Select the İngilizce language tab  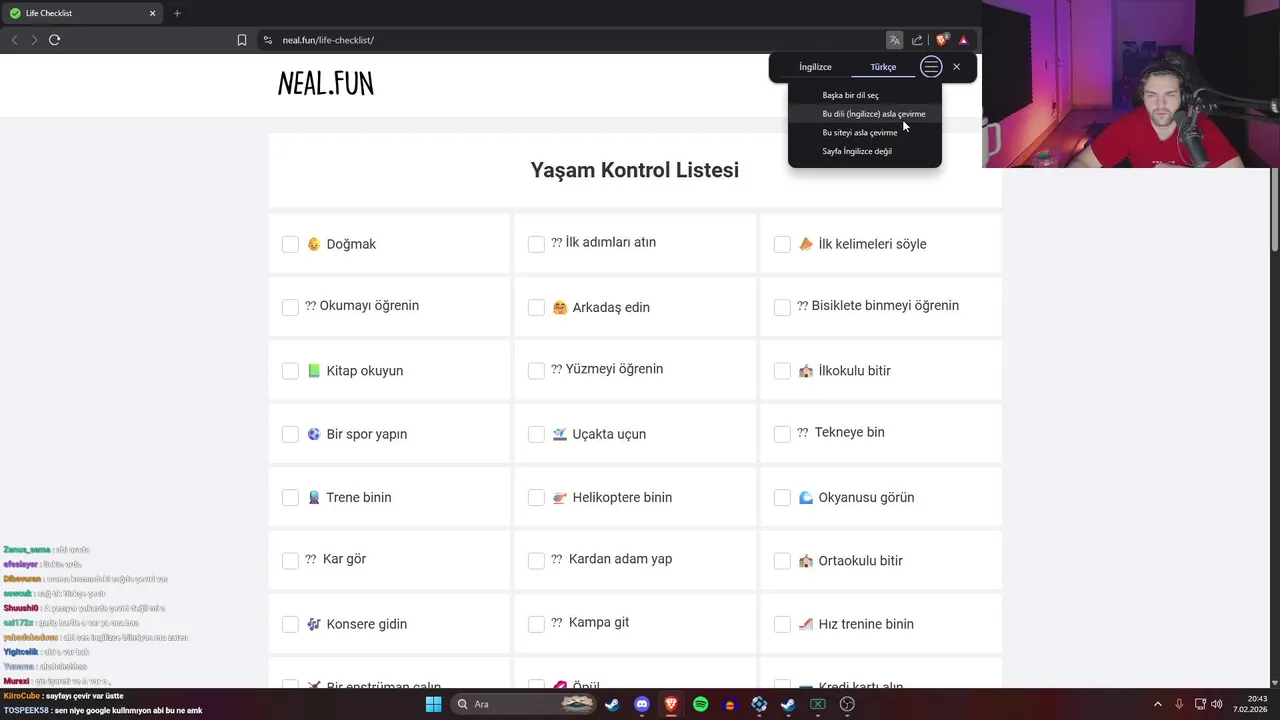[x=815, y=67]
